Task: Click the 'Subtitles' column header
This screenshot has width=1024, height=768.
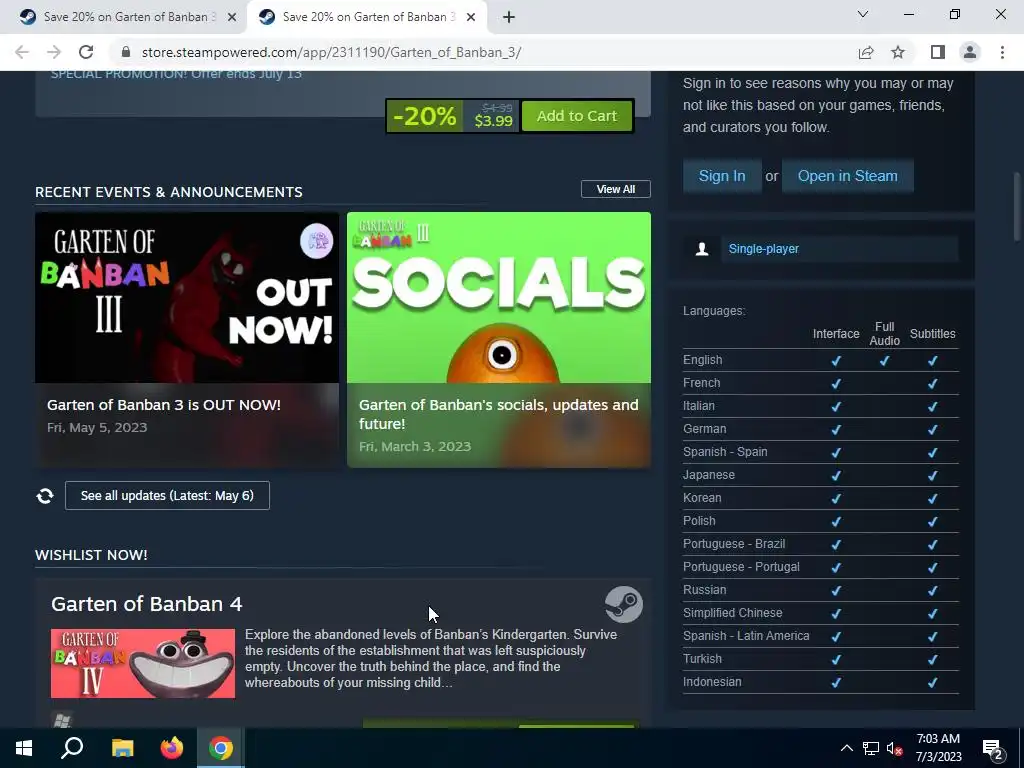Action: pos(933,334)
